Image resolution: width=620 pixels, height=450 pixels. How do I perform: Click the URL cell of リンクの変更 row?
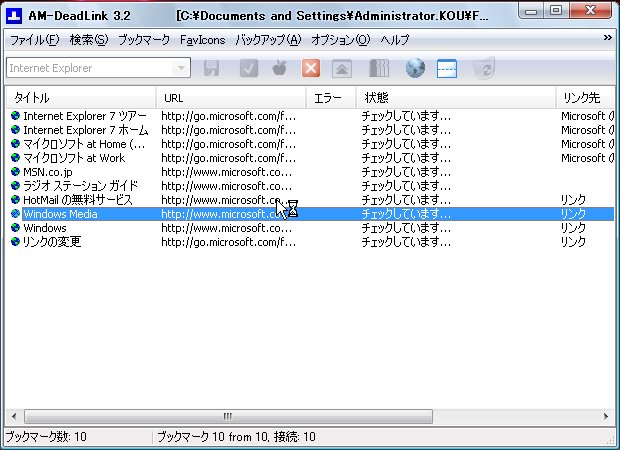point(228,242)
